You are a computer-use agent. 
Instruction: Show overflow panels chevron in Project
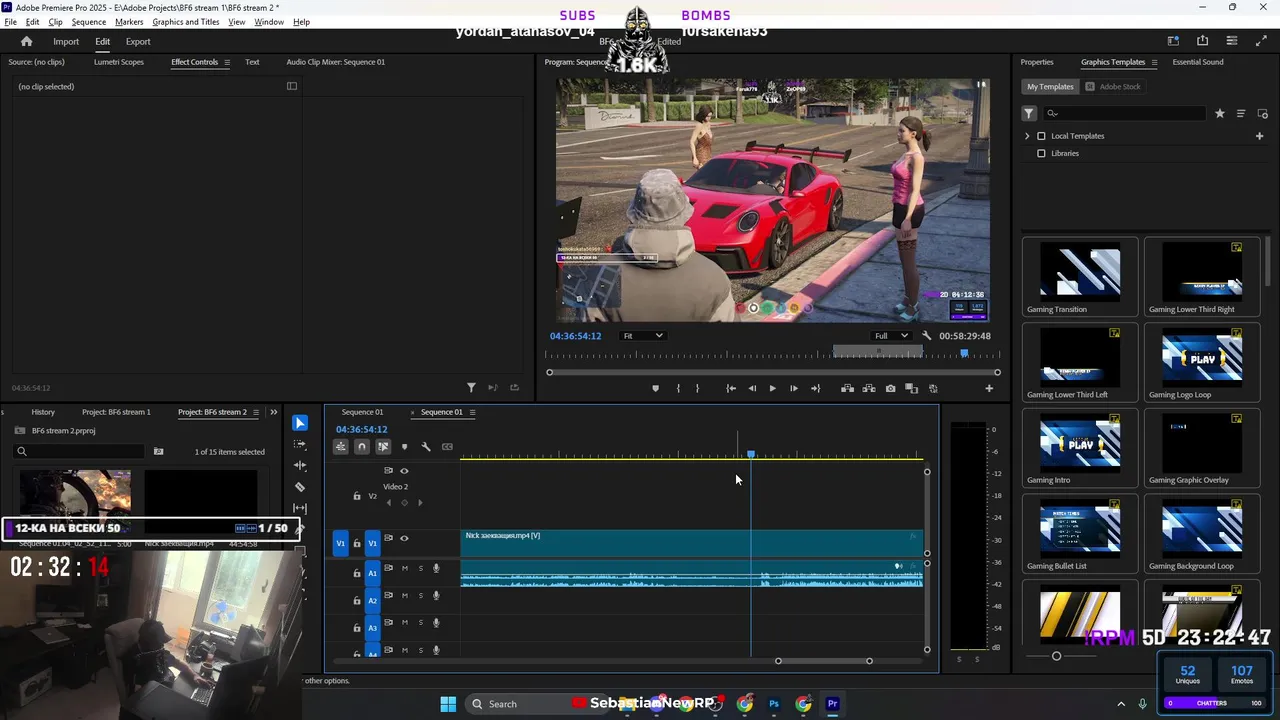coord(274,412)
